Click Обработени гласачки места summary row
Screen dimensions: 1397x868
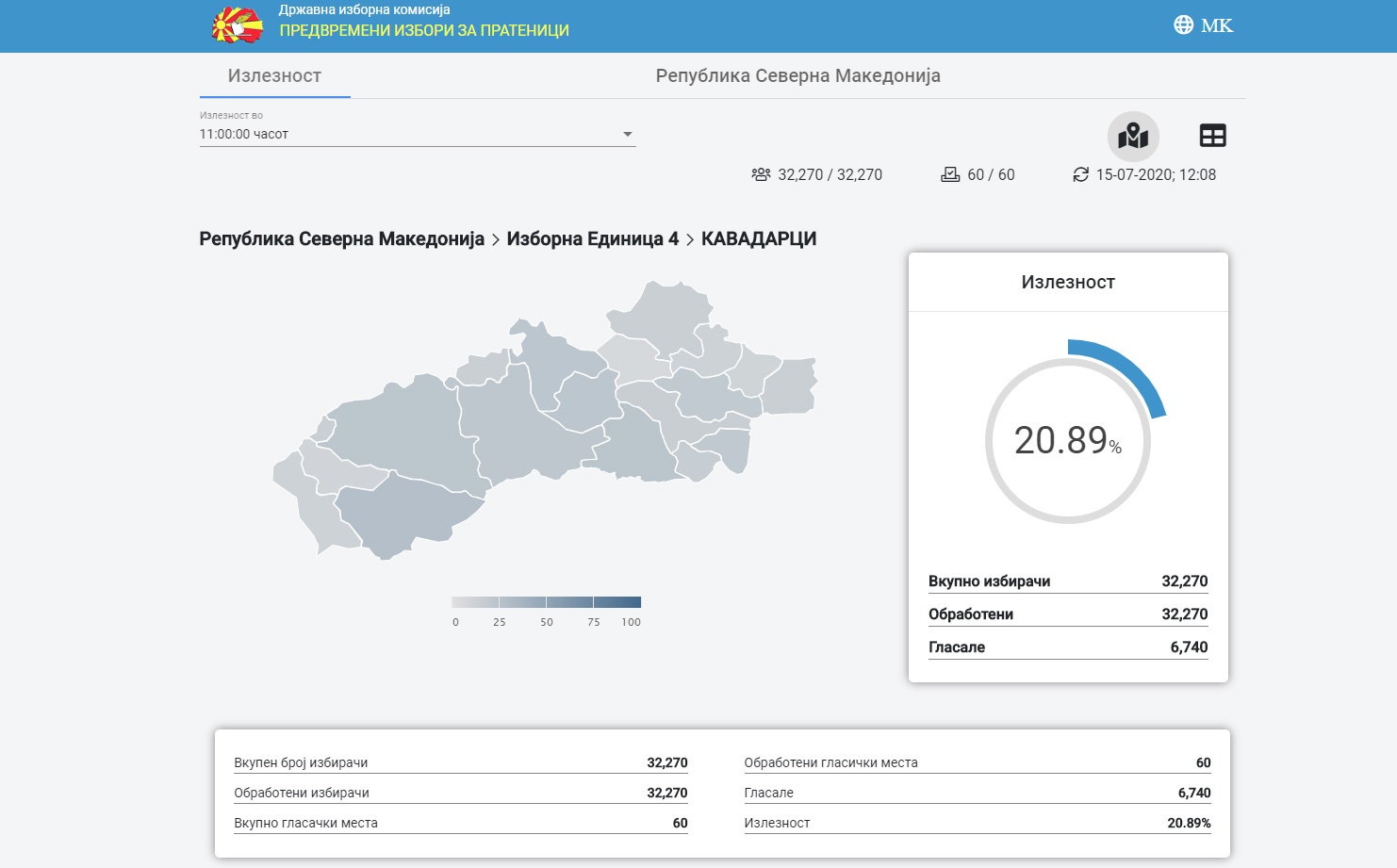[x=978, y=762]
